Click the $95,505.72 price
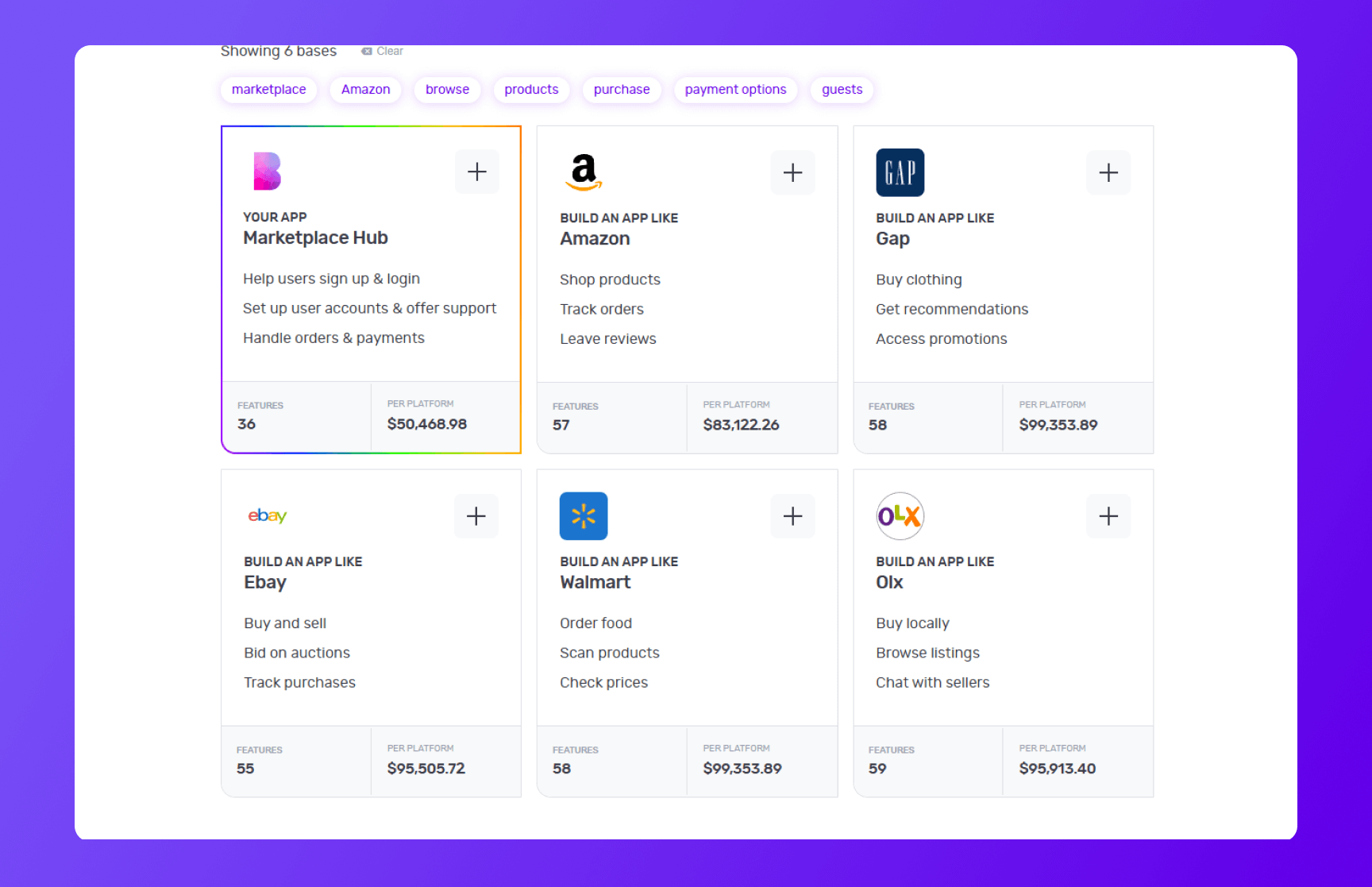This screenshot has width=1372, height=887. (x=426, y=769)
